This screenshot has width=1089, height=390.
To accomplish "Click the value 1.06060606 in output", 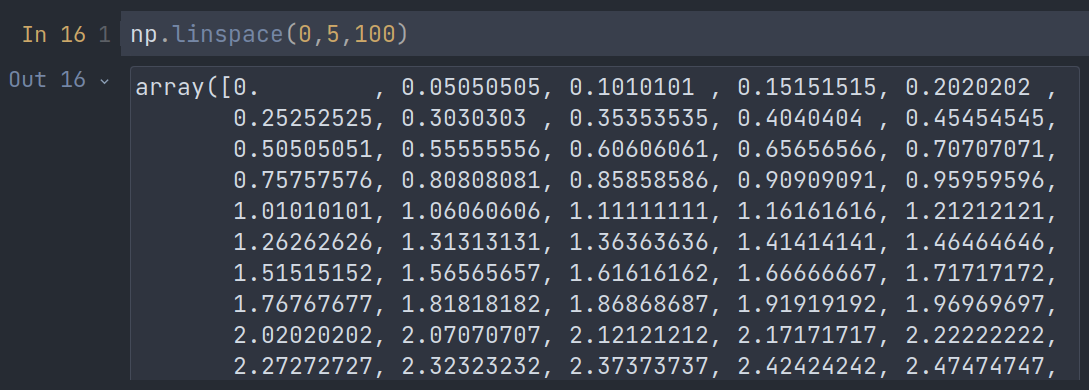I will [x=471, y=211].
